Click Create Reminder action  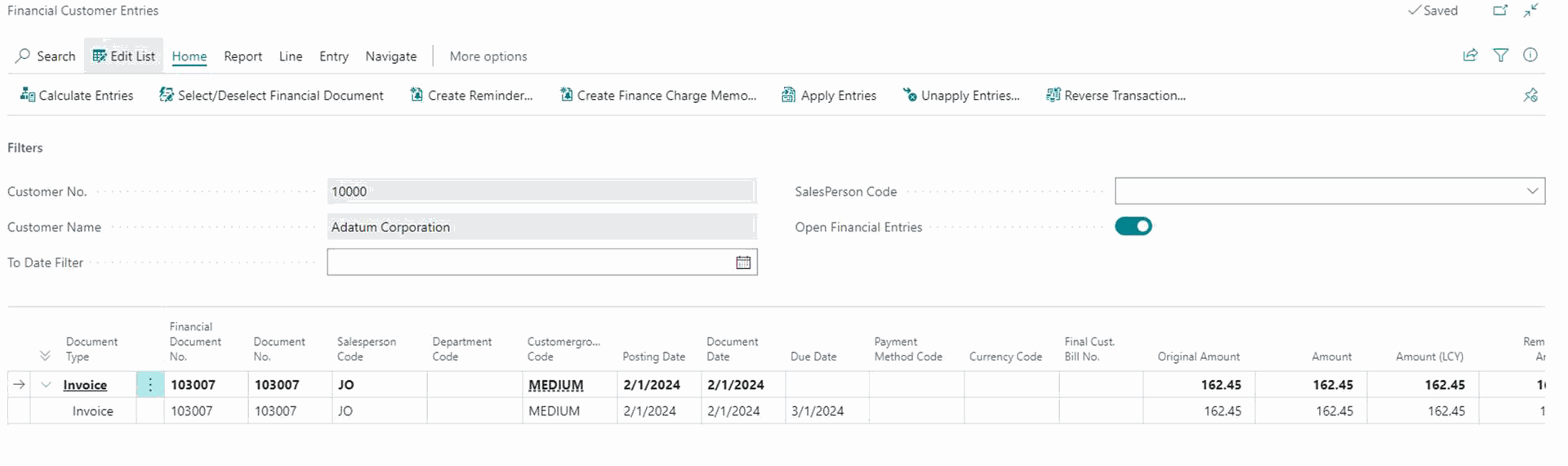tap(471, 96)
